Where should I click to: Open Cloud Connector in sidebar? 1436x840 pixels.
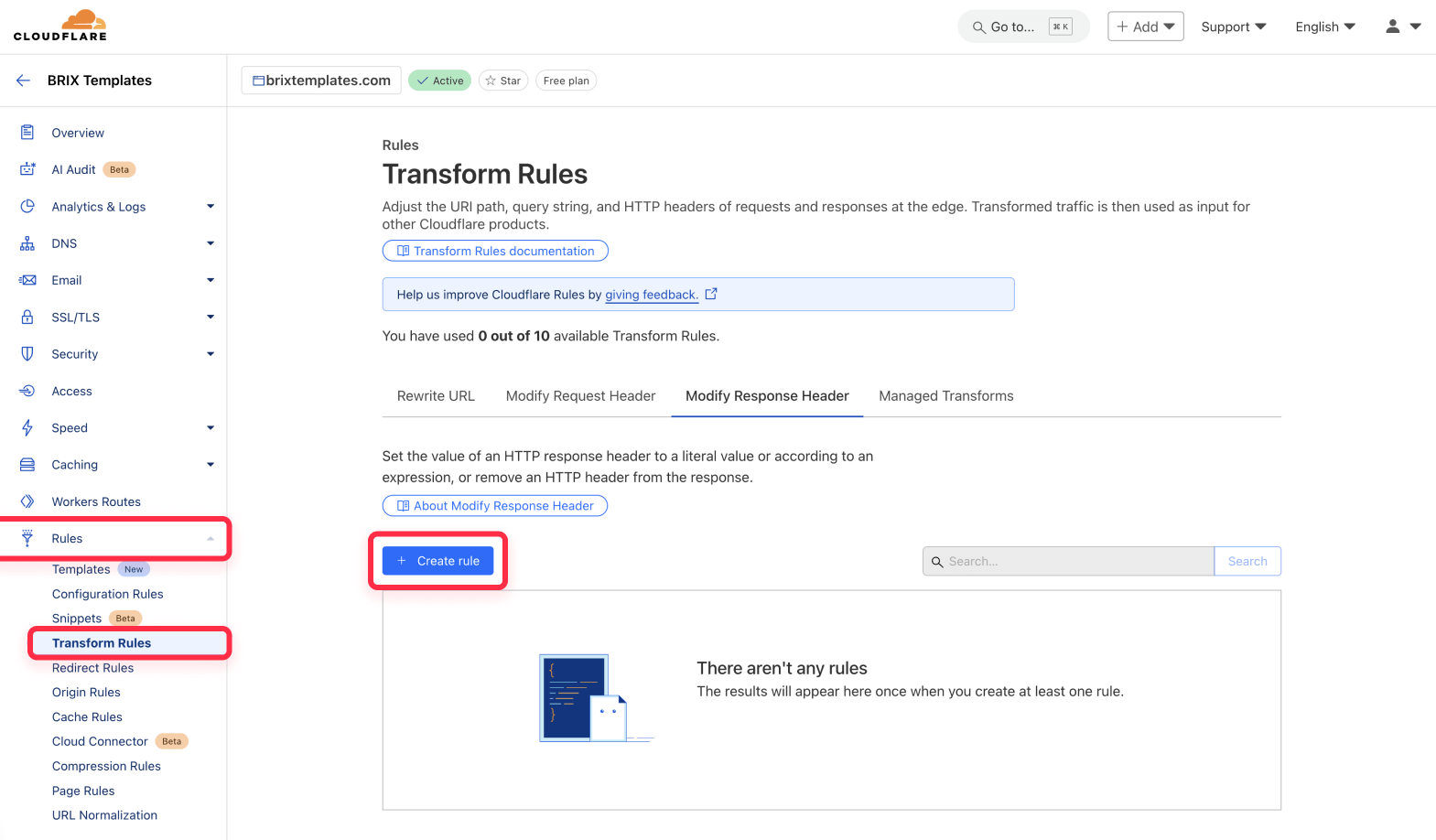click(x=100, y=741)
